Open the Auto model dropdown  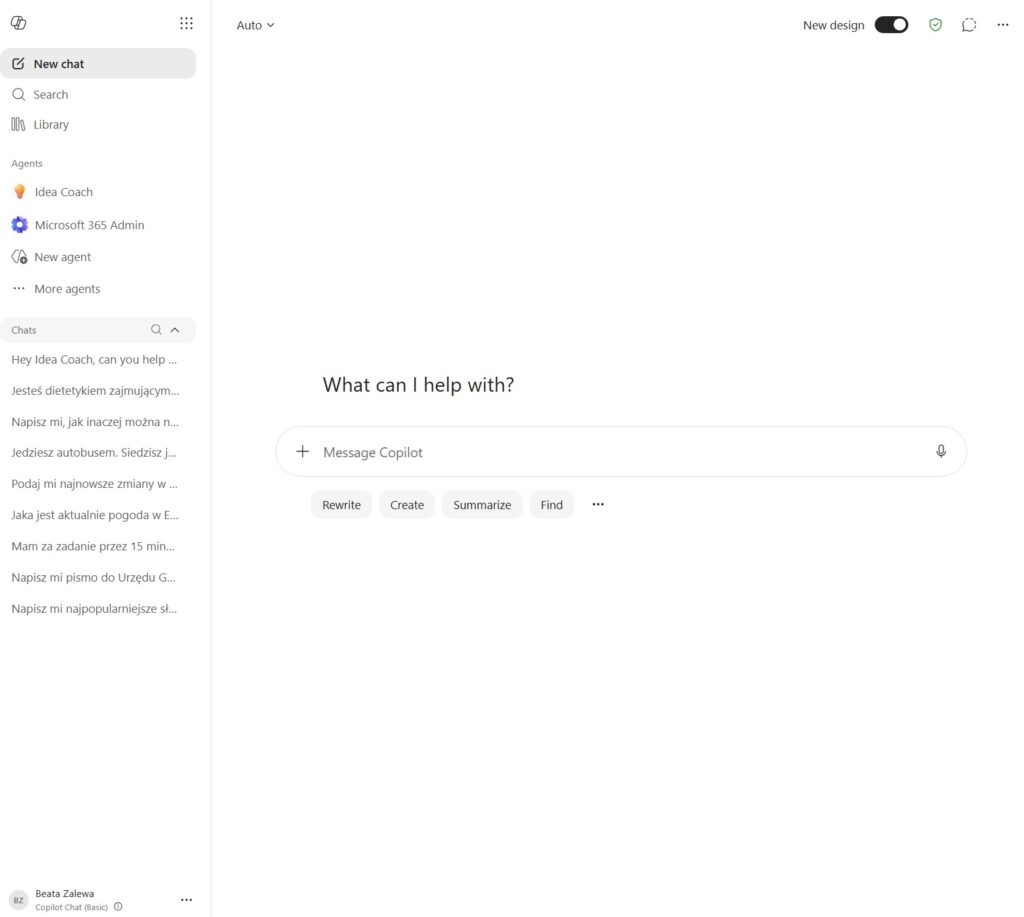[255, 25]
